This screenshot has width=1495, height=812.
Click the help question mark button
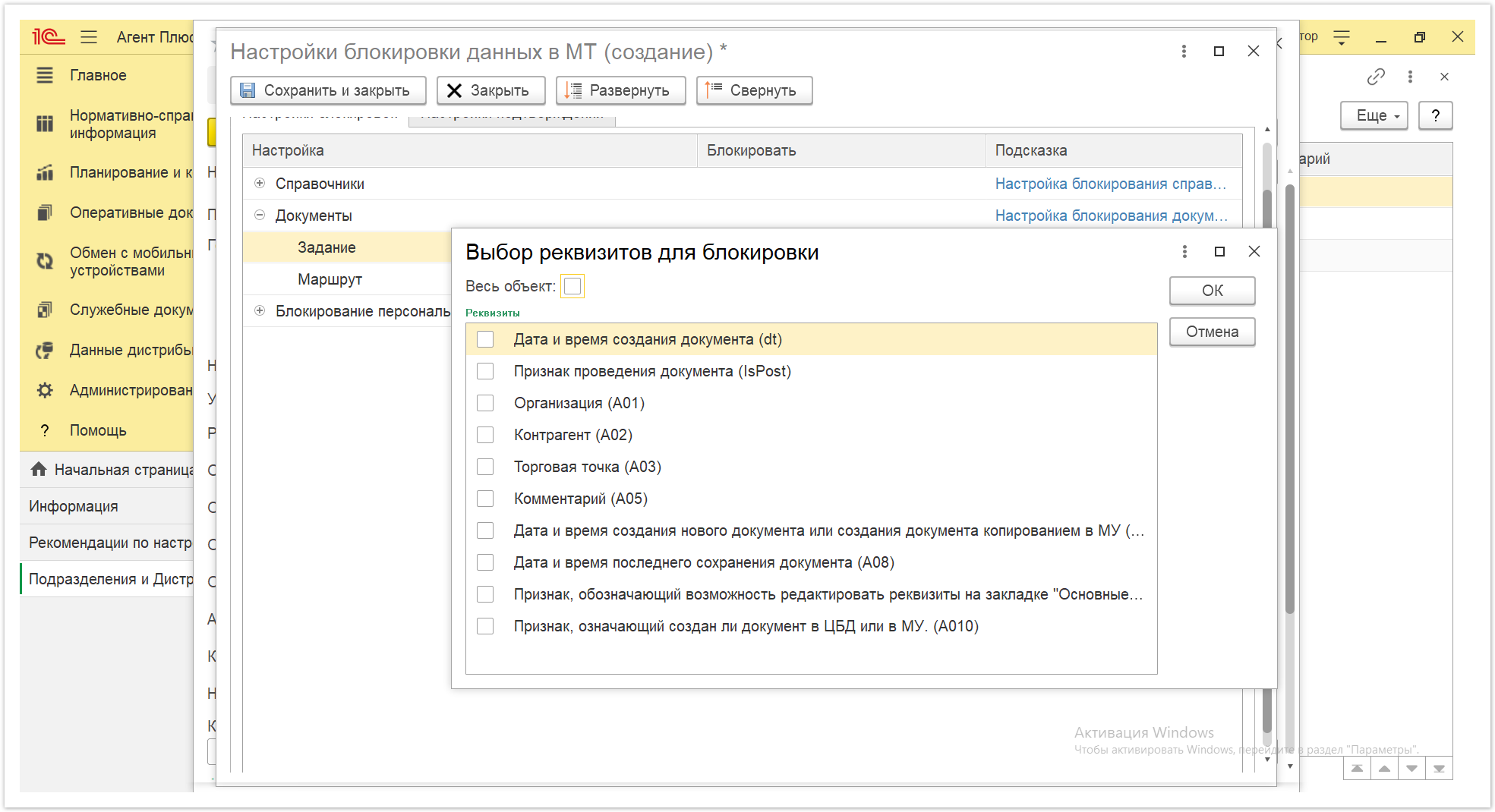1435,115
